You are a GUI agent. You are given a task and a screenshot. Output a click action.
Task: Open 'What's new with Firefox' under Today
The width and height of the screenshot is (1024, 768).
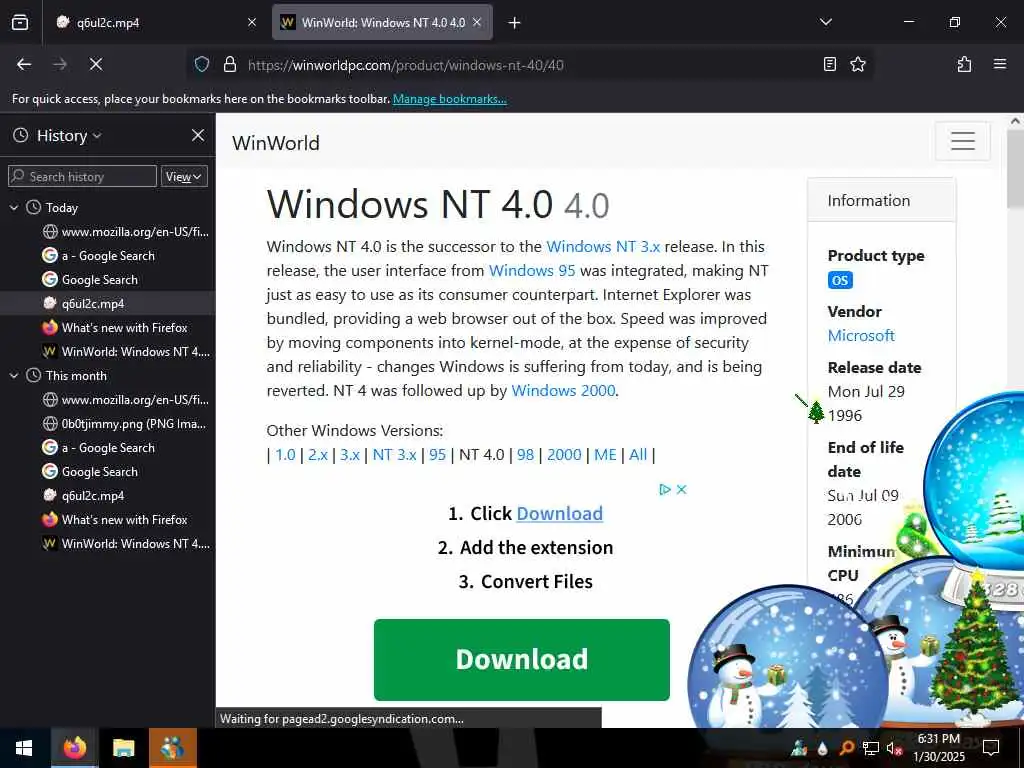pyautogui.click(x=115, y=328)
